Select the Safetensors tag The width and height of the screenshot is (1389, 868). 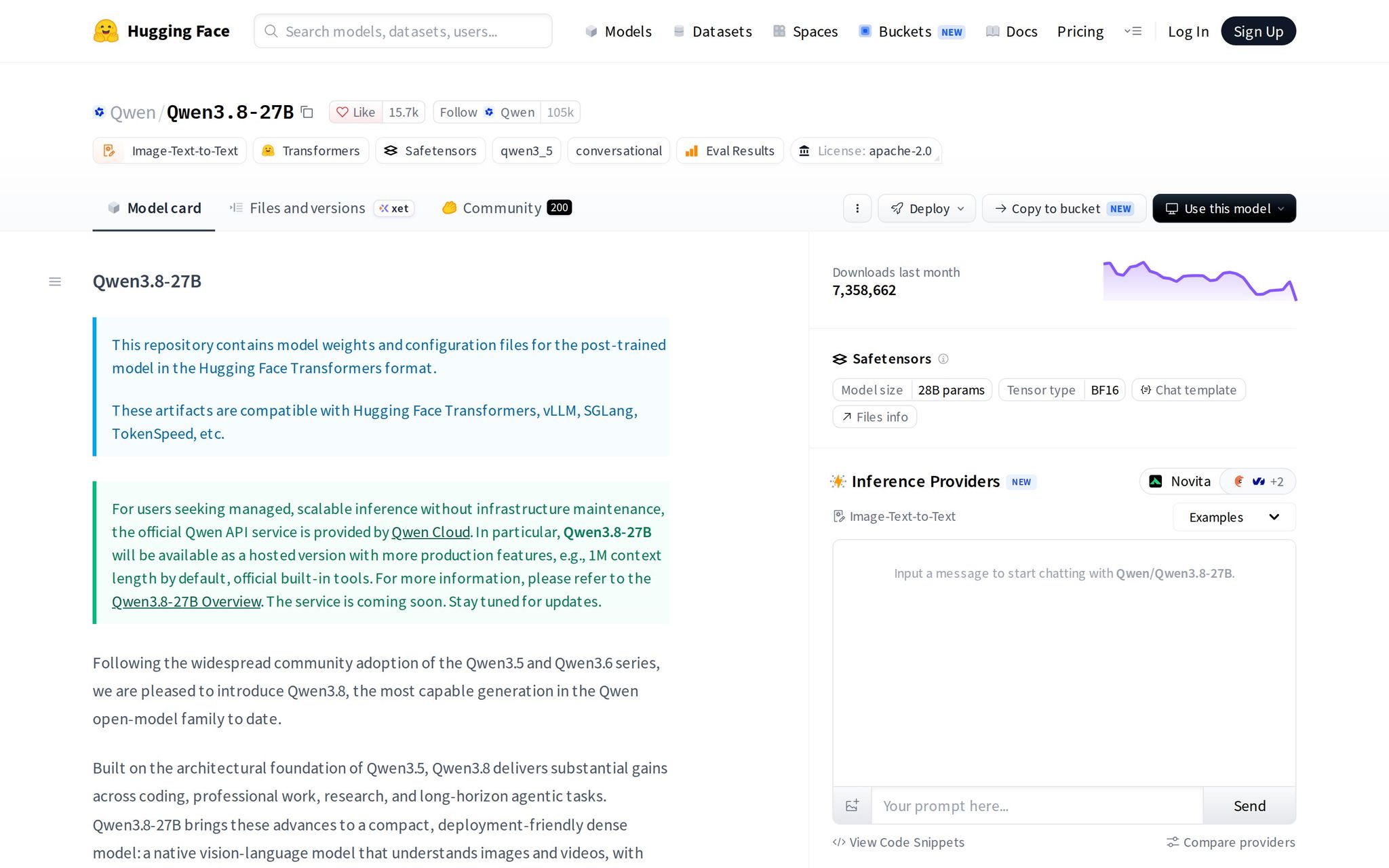point(431,151)
